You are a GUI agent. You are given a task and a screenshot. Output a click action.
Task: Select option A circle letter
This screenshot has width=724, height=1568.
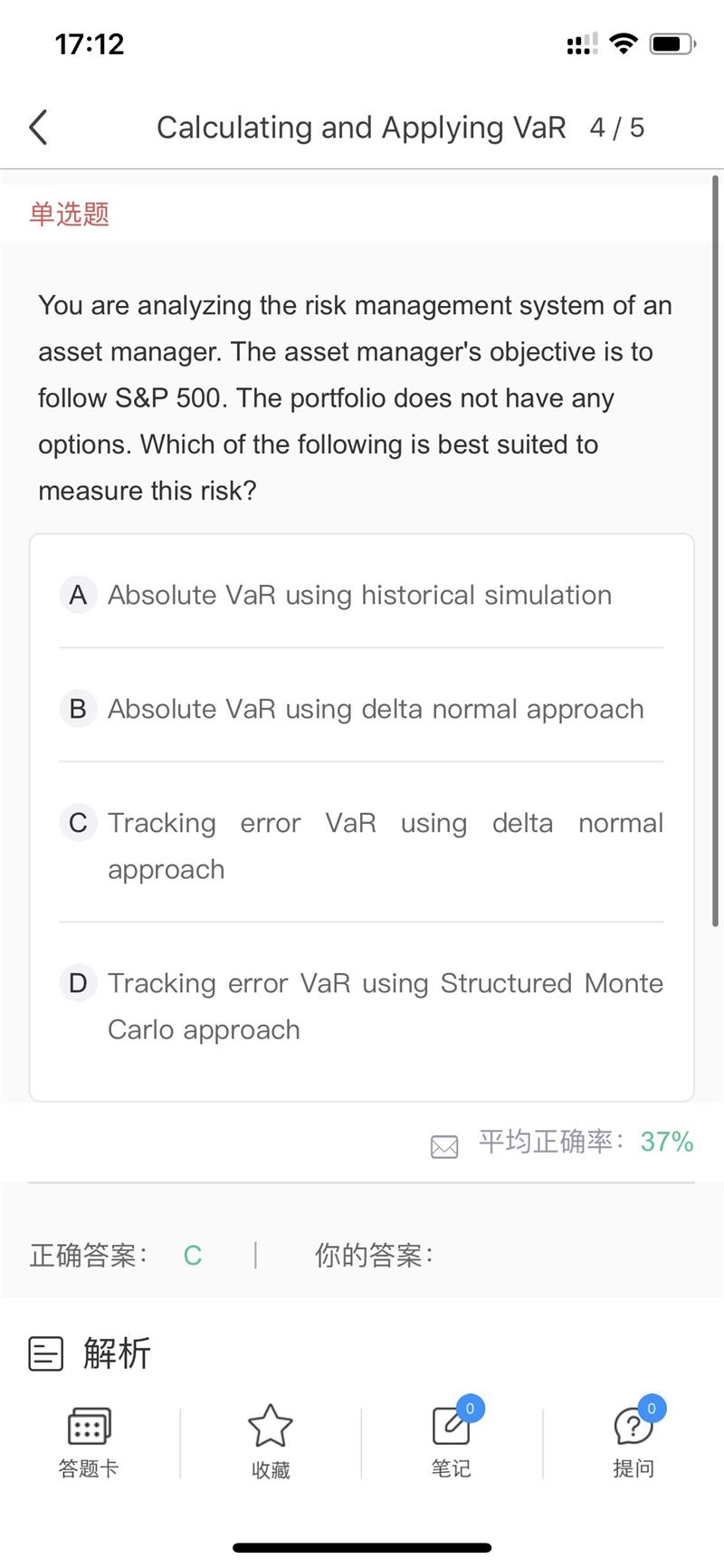78,595
